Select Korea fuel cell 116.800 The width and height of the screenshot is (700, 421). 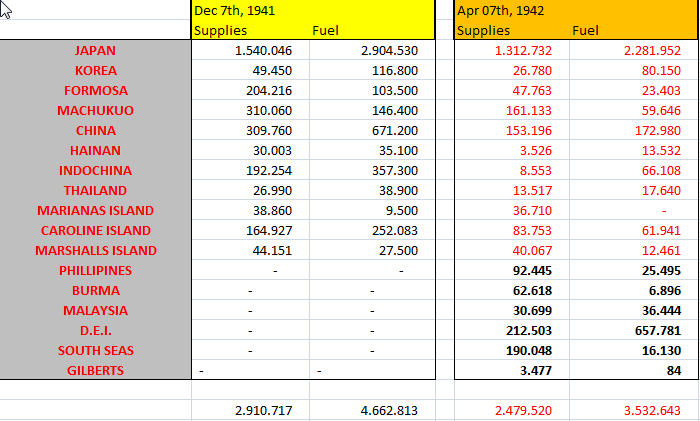372,71
